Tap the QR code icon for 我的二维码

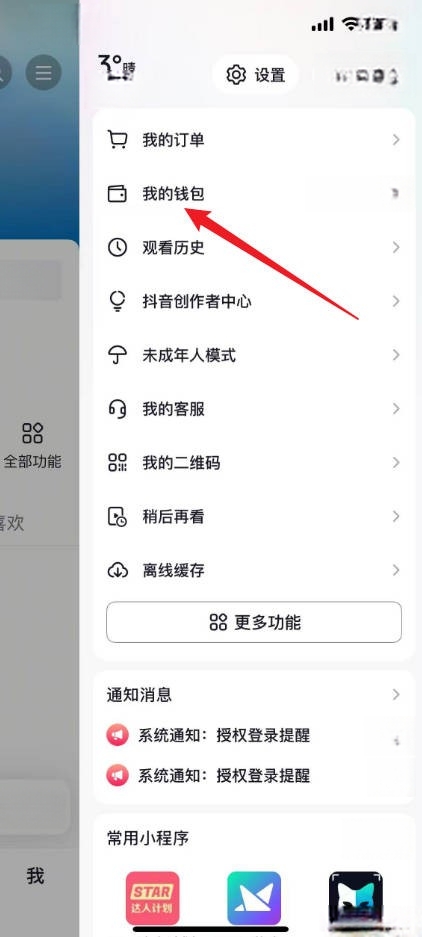(117, 463)
